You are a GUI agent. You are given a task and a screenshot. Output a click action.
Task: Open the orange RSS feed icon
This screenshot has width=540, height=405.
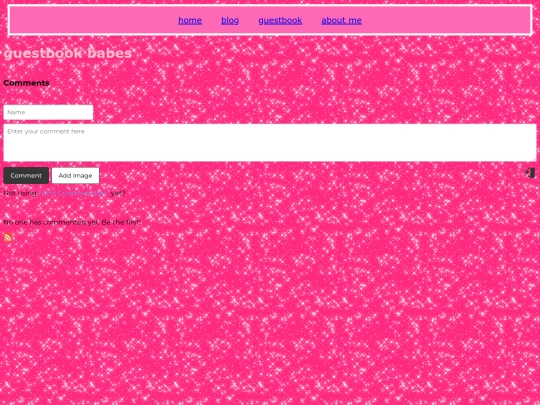[8, 237]
